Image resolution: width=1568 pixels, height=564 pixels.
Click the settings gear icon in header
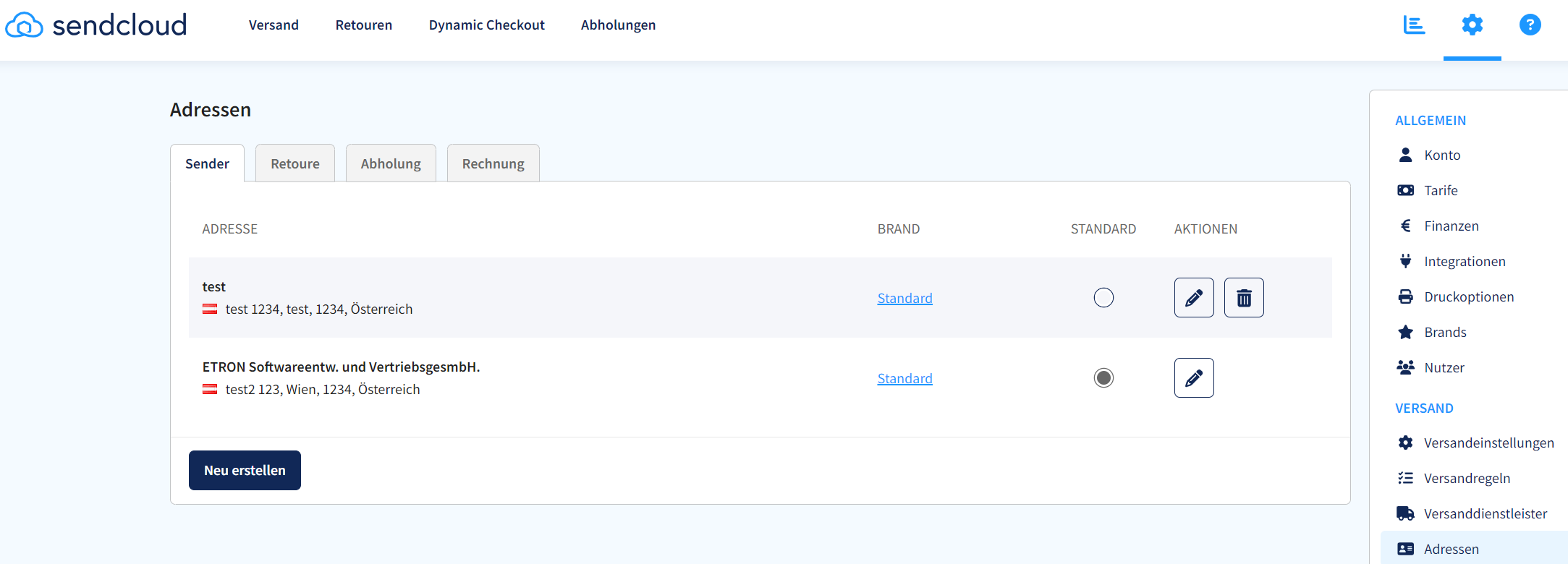click(x=1472, y=25)
